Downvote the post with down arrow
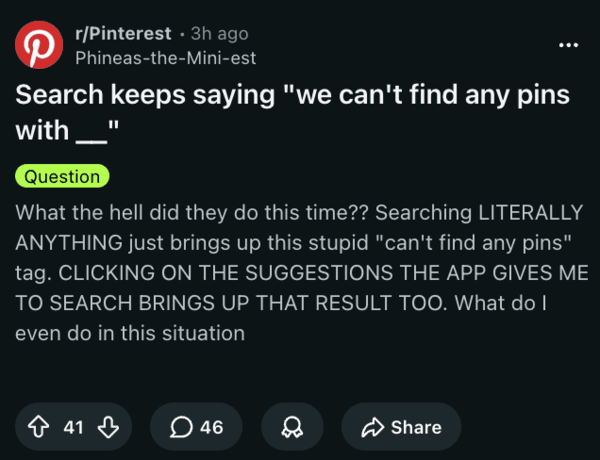Viewport: 600px width, 460px height. (x=107, y=427)
